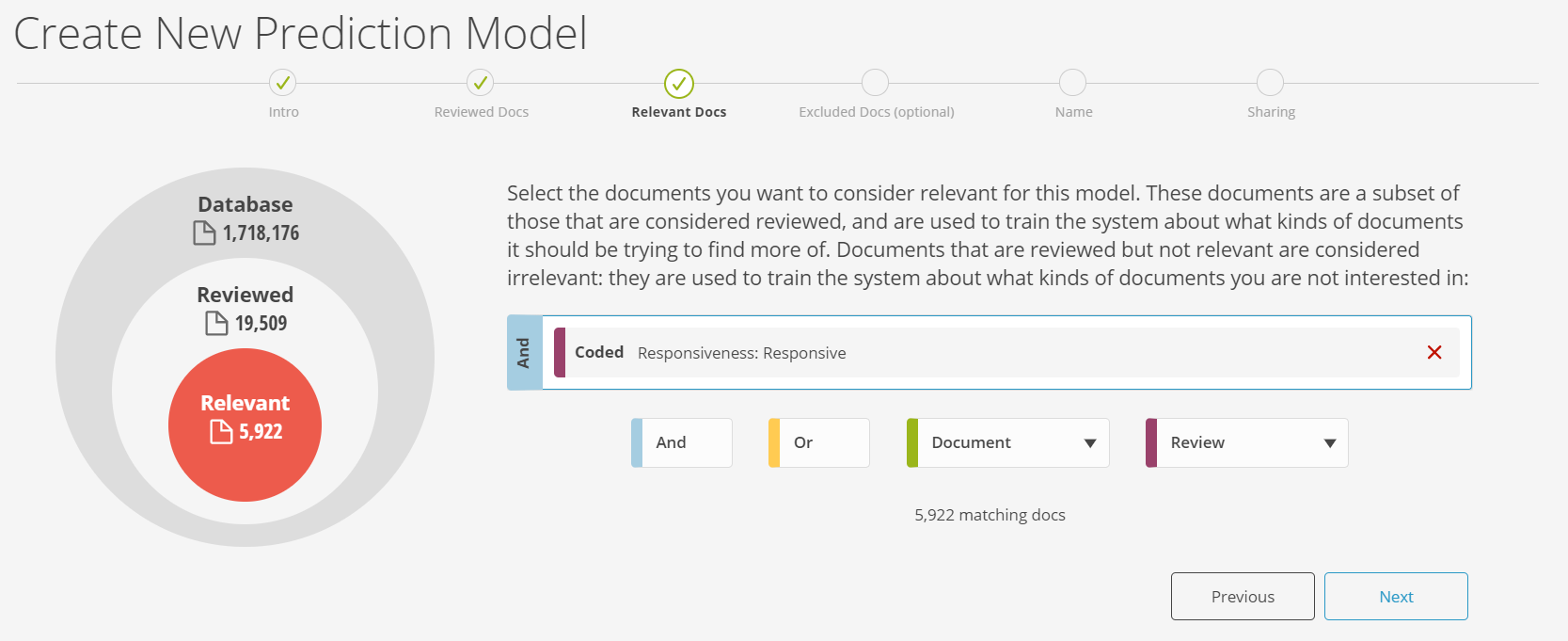Click the Excluded Docs step circle
1568x641 pixels.
(876, 83)
